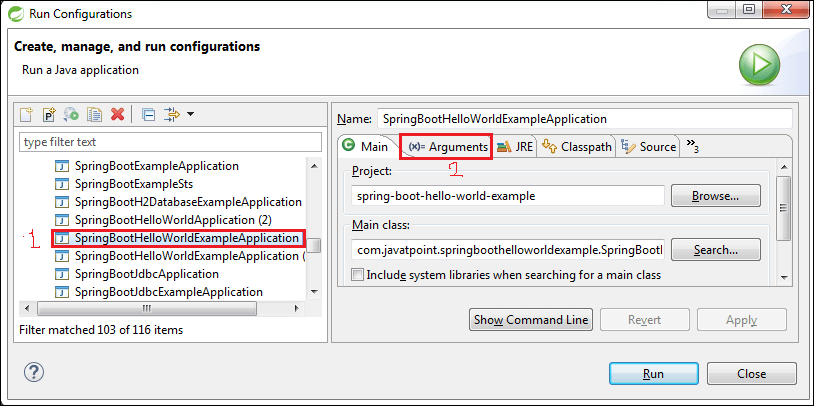
Task: Click the New prototype configuration icon
Action: 49,115
